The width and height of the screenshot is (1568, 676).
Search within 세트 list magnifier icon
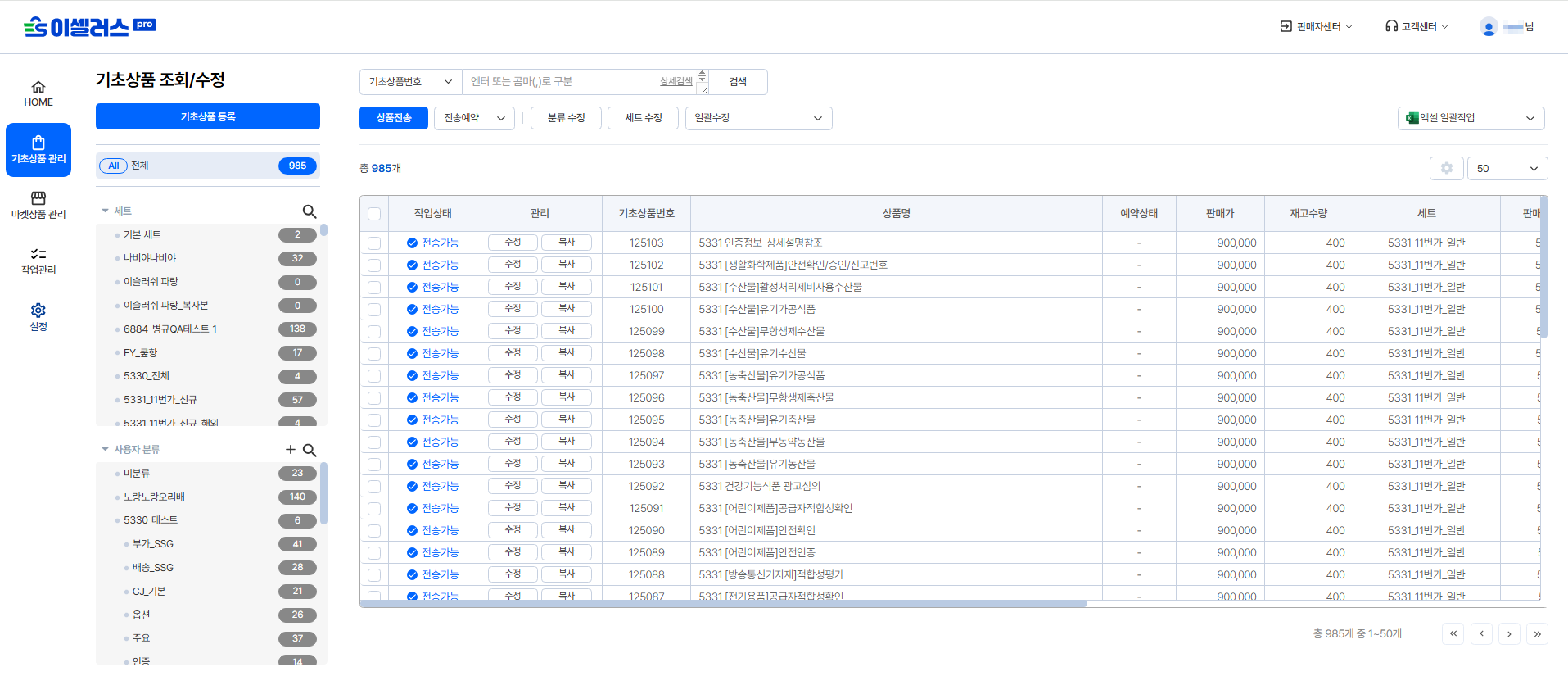(x=310, y=211)
